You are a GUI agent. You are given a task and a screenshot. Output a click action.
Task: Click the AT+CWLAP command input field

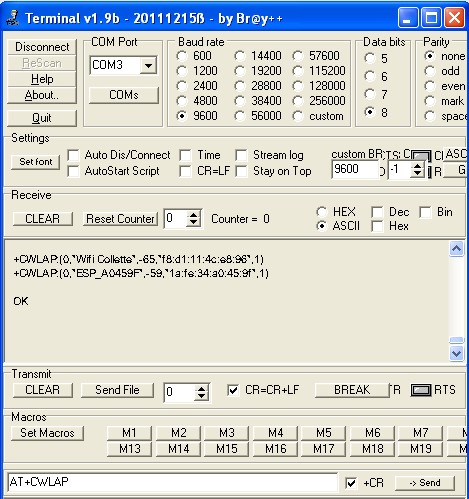click(x=173, y=482)
